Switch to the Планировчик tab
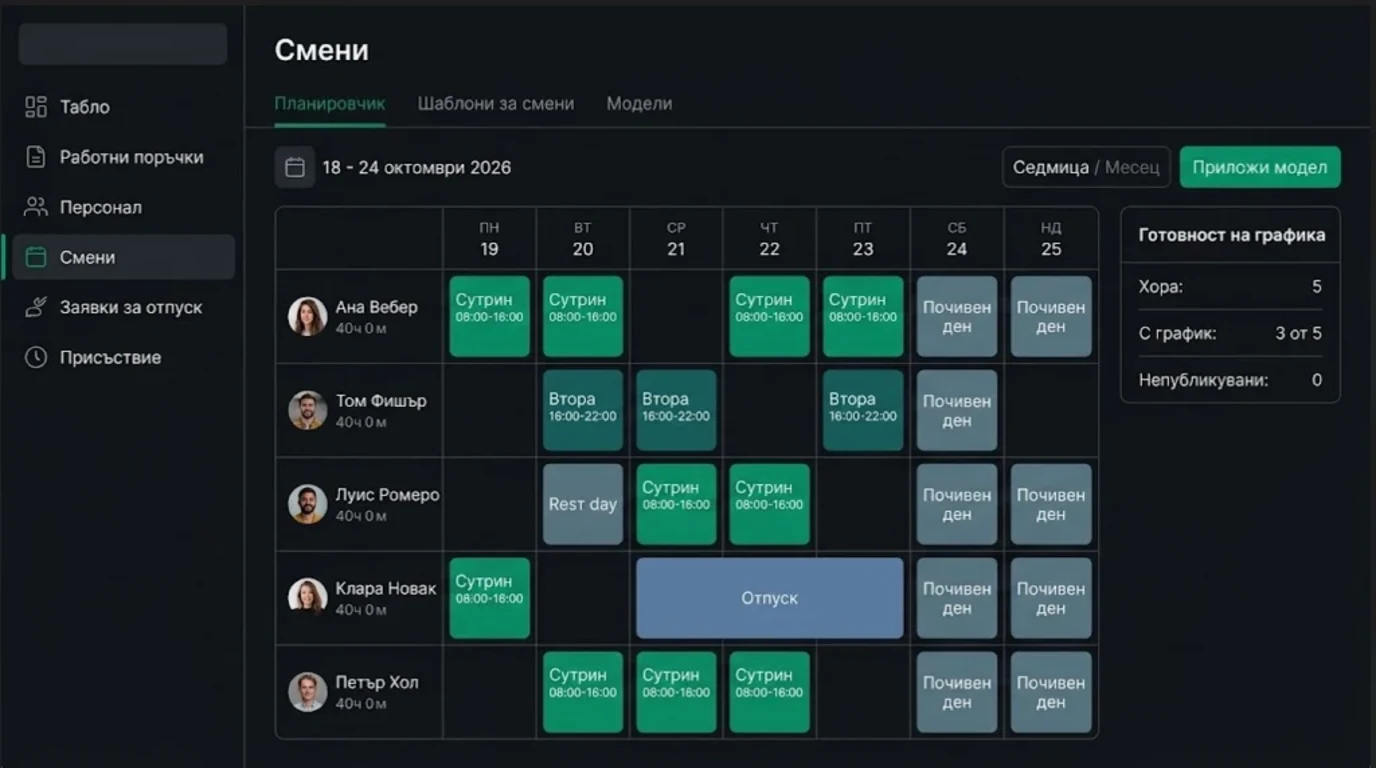The height and width of the screenshot is (768, 1376). pos(330,103)
